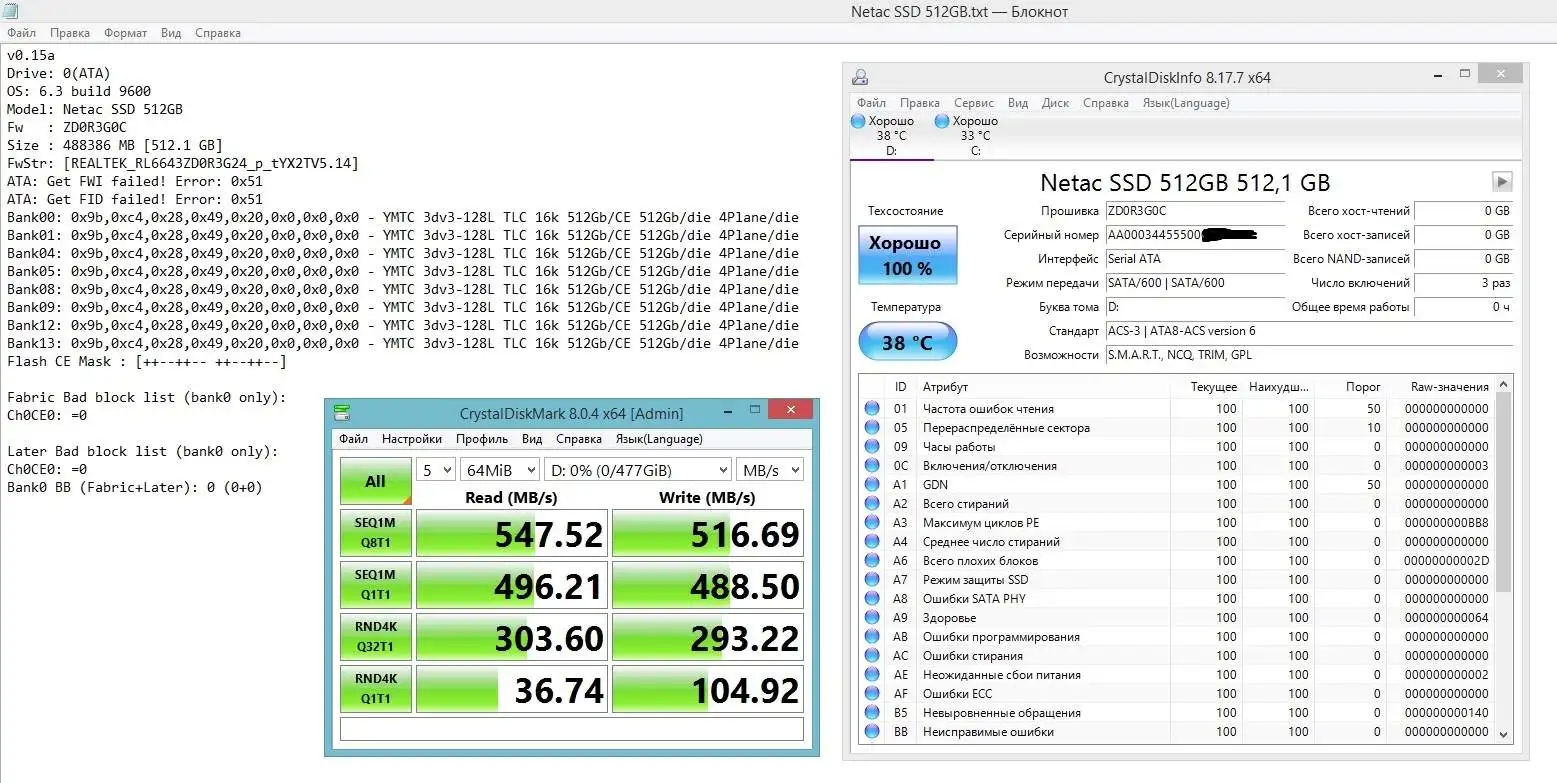Open CrystalDiskMark's Профиль menu
Viewport: 1557px width, 783px height.
[482, 439]
